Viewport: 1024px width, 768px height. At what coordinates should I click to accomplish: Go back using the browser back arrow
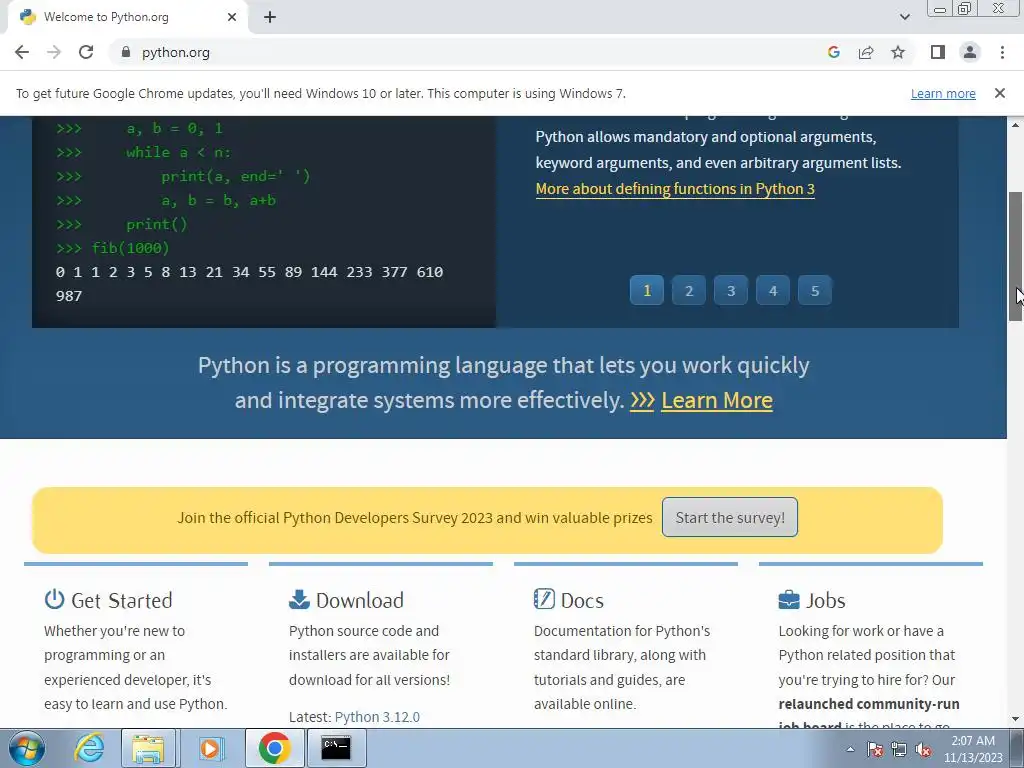click(x=22, y=52)
